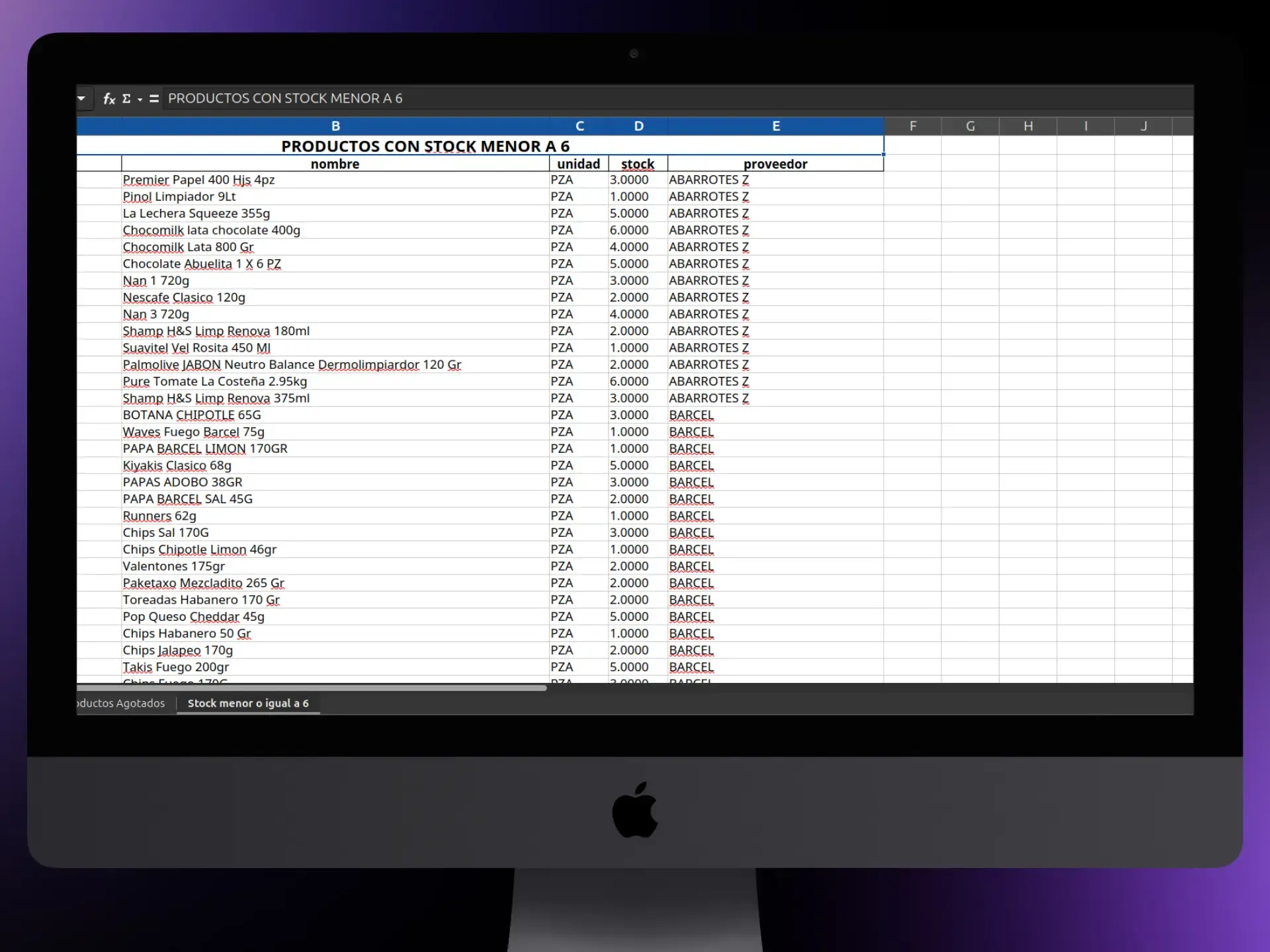
Task: Select the La Lechera Squeeze 355g cell
Action: coord(335,214)
